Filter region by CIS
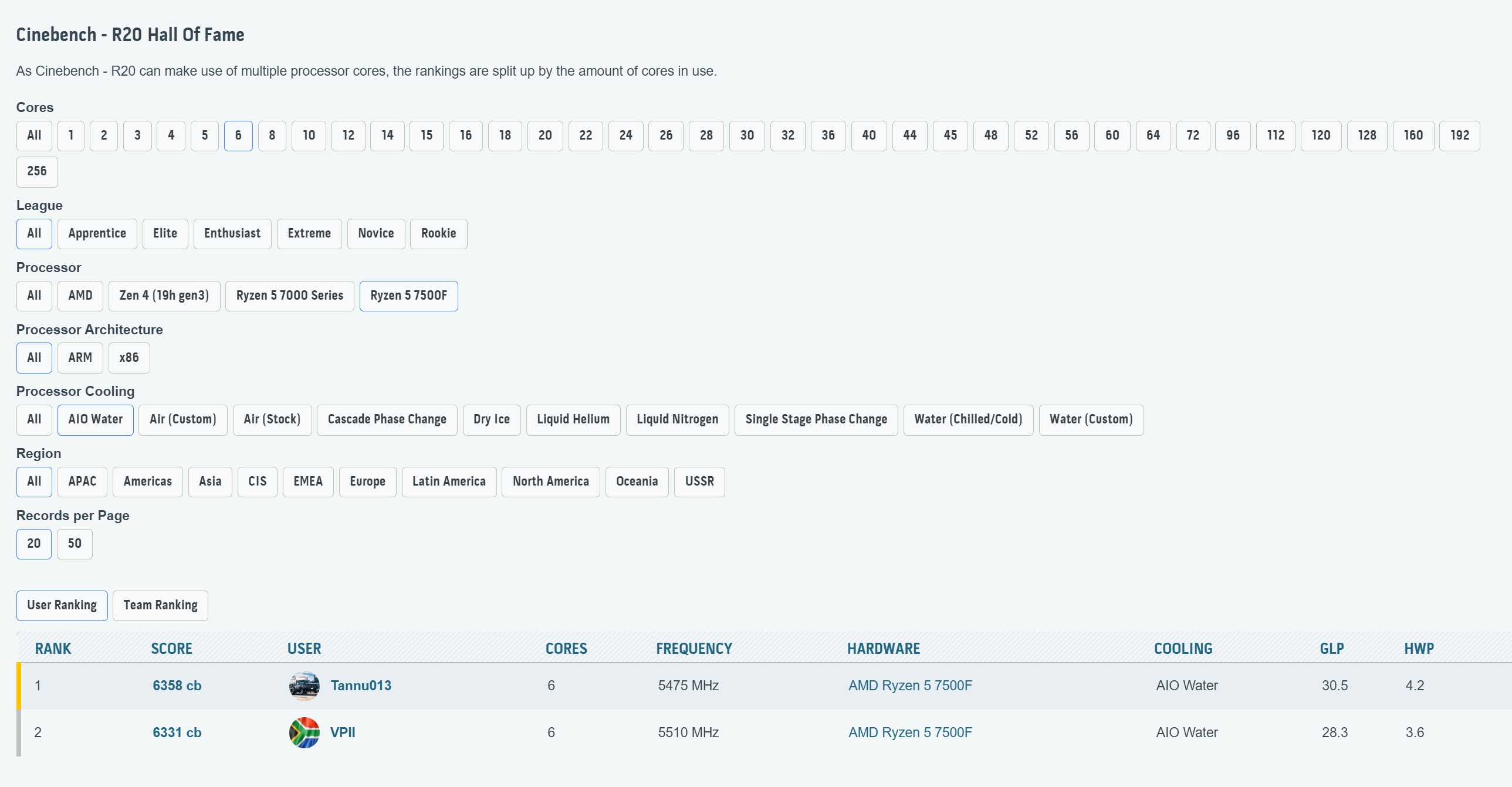Viewport: 1512px width, 787px height. coord(257,482)
